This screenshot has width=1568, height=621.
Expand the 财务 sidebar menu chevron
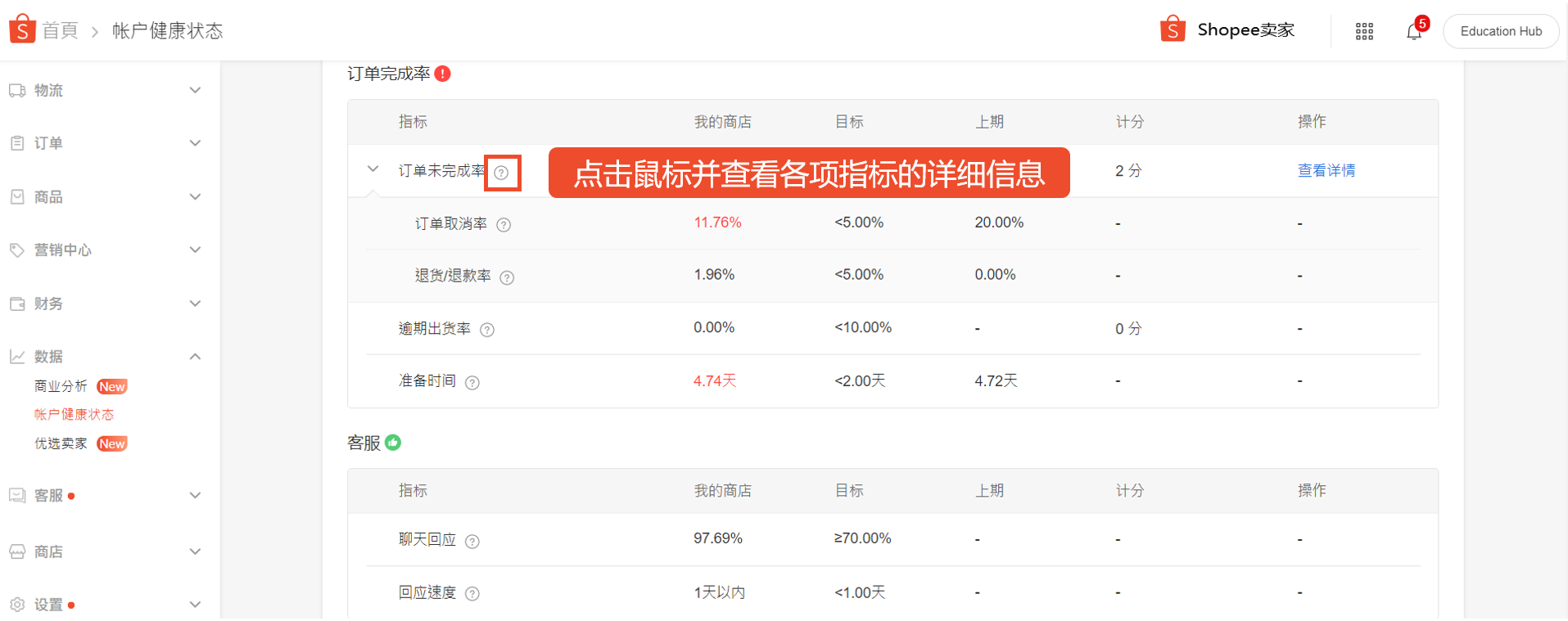(x=195, y=304)
